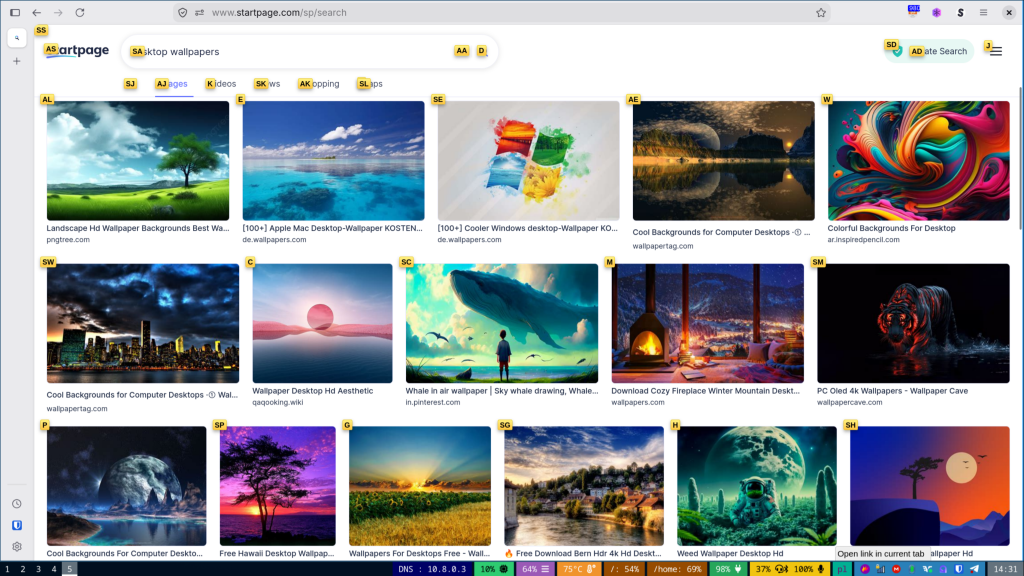Click the Telegram tray icon
1024x576 pixels.
974,569
